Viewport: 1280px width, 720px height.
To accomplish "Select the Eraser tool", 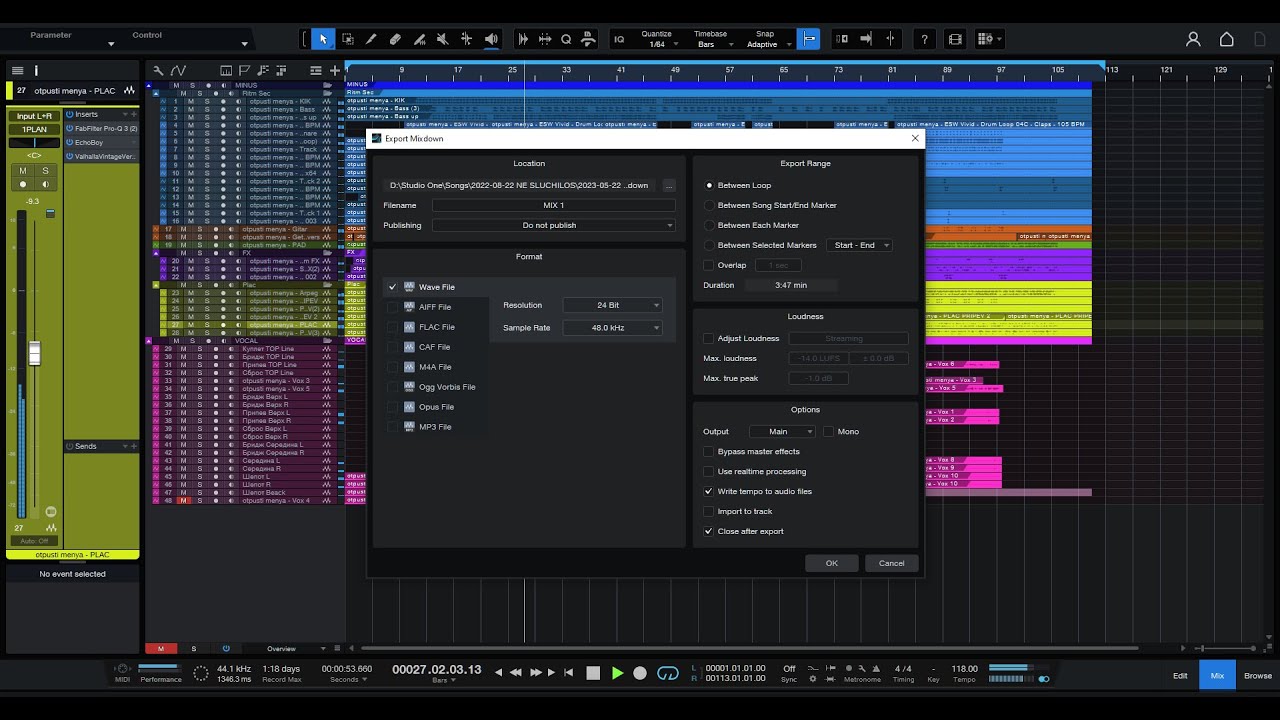I will coord(395,39).
